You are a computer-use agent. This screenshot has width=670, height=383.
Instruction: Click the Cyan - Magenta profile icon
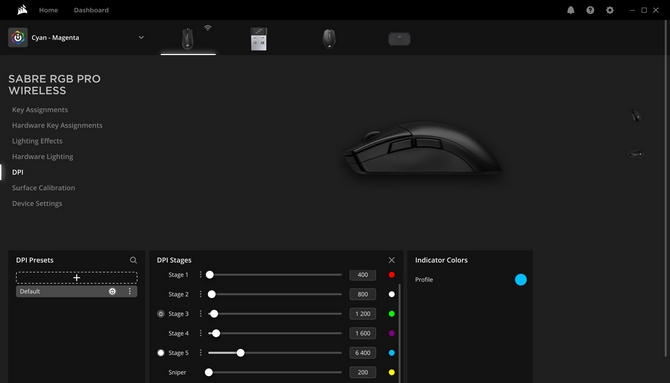pyautogui.click(x=18, y=38)
